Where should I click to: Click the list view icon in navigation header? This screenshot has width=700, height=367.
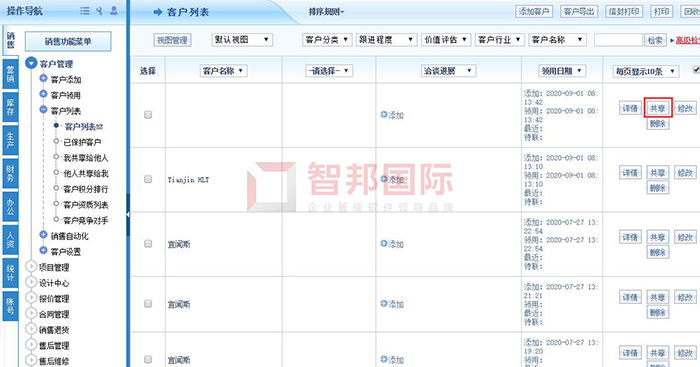(x=85, y=11)
